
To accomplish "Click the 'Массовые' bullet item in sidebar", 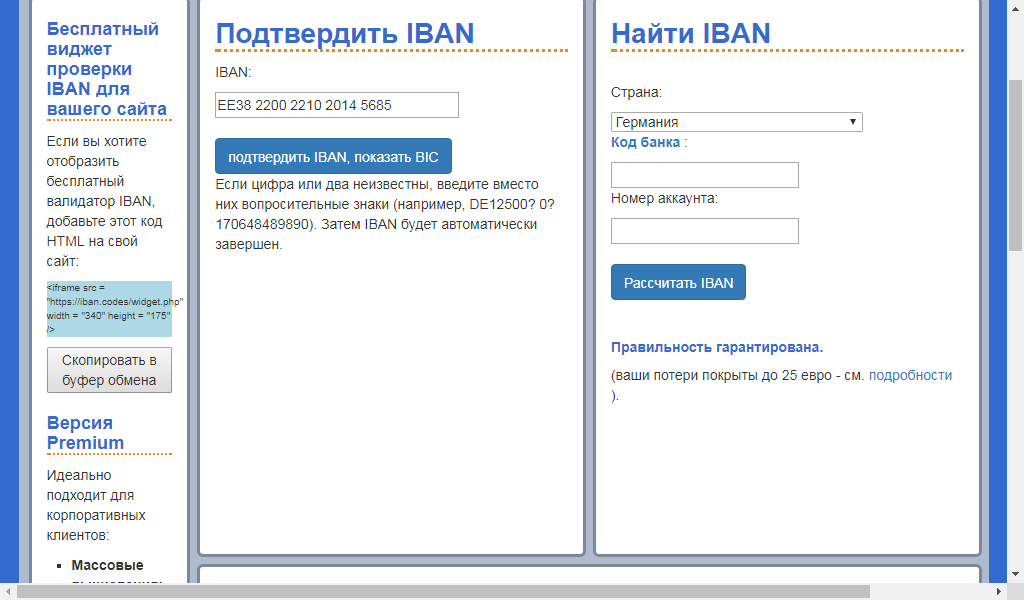I will 107,565.
